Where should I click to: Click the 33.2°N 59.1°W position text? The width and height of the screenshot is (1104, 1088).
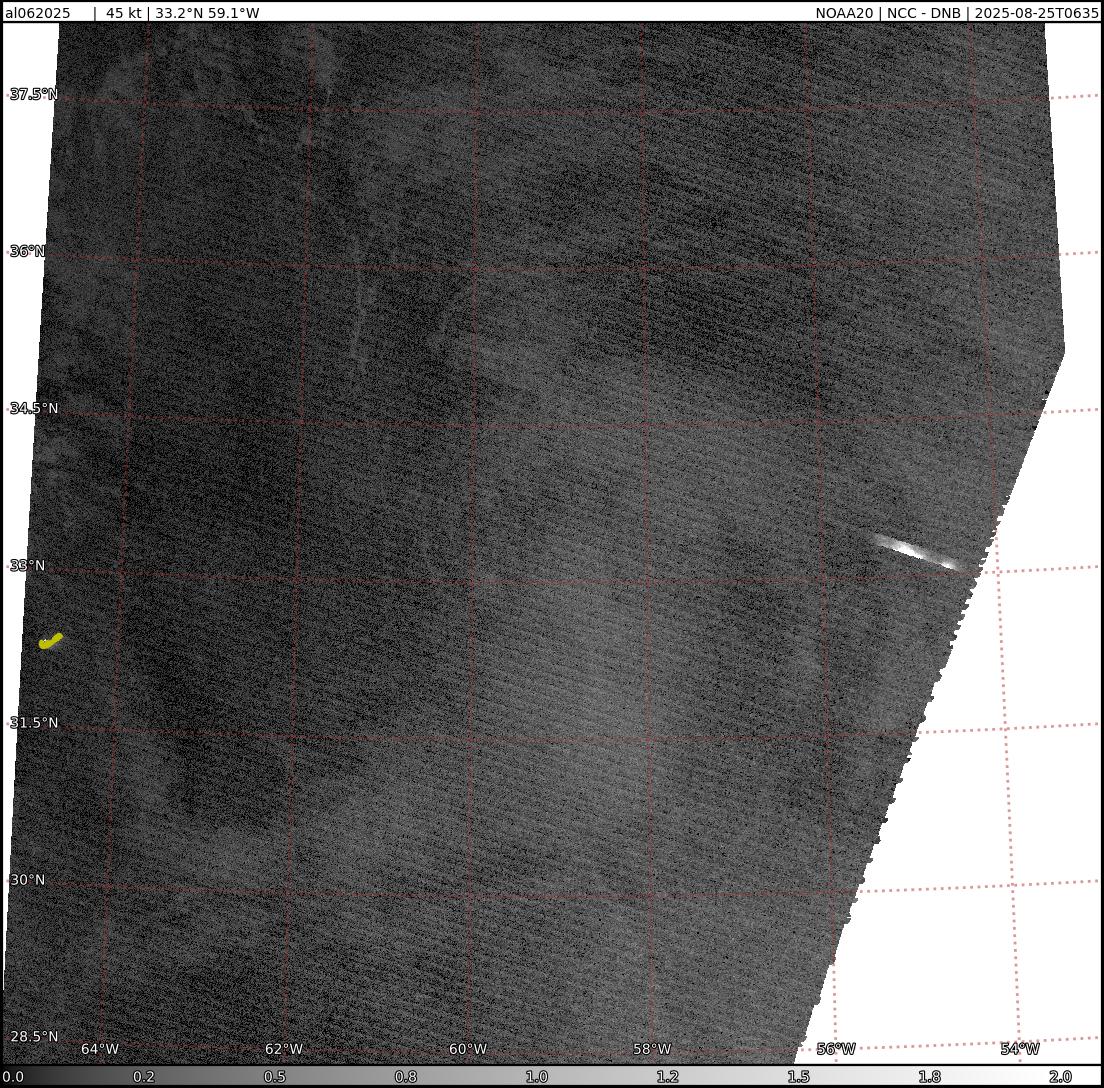point(207,13)
